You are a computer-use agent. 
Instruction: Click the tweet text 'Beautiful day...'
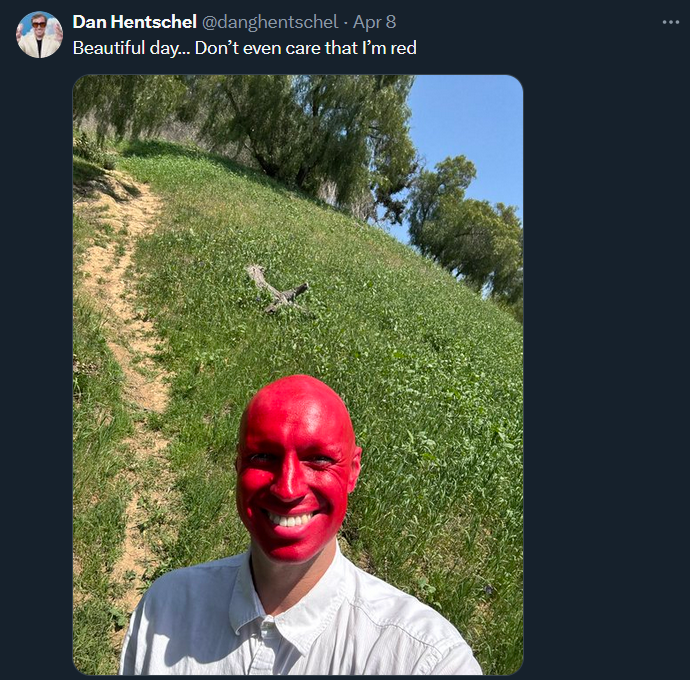pos(128,48)
